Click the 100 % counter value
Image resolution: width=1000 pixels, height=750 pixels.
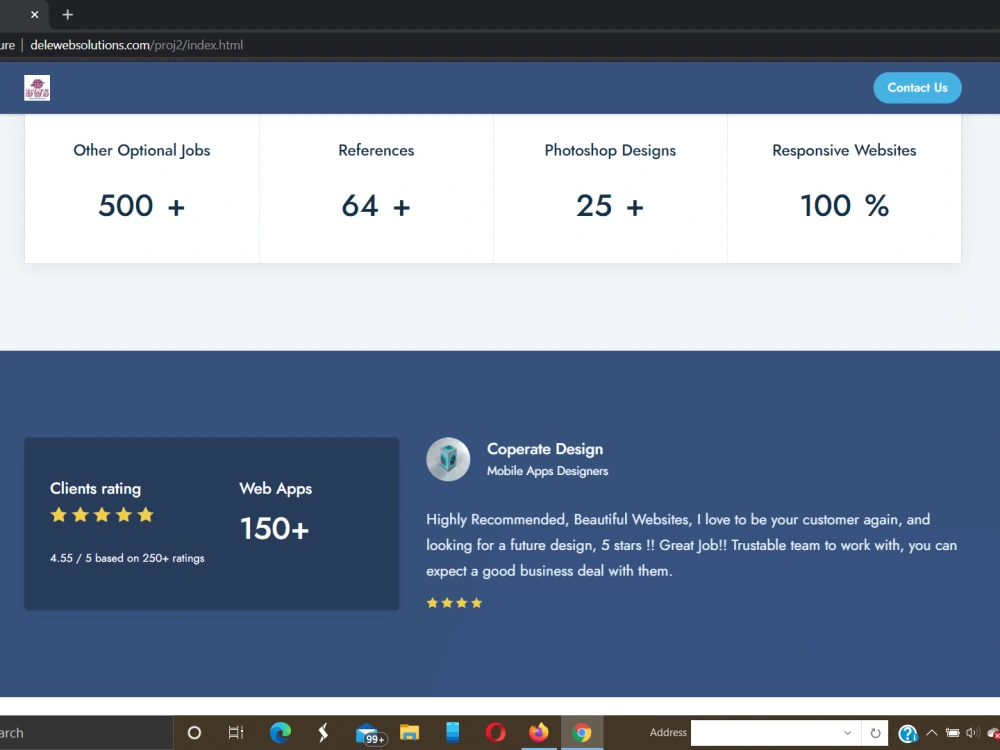pyautogui.click(x=844, y=206)
